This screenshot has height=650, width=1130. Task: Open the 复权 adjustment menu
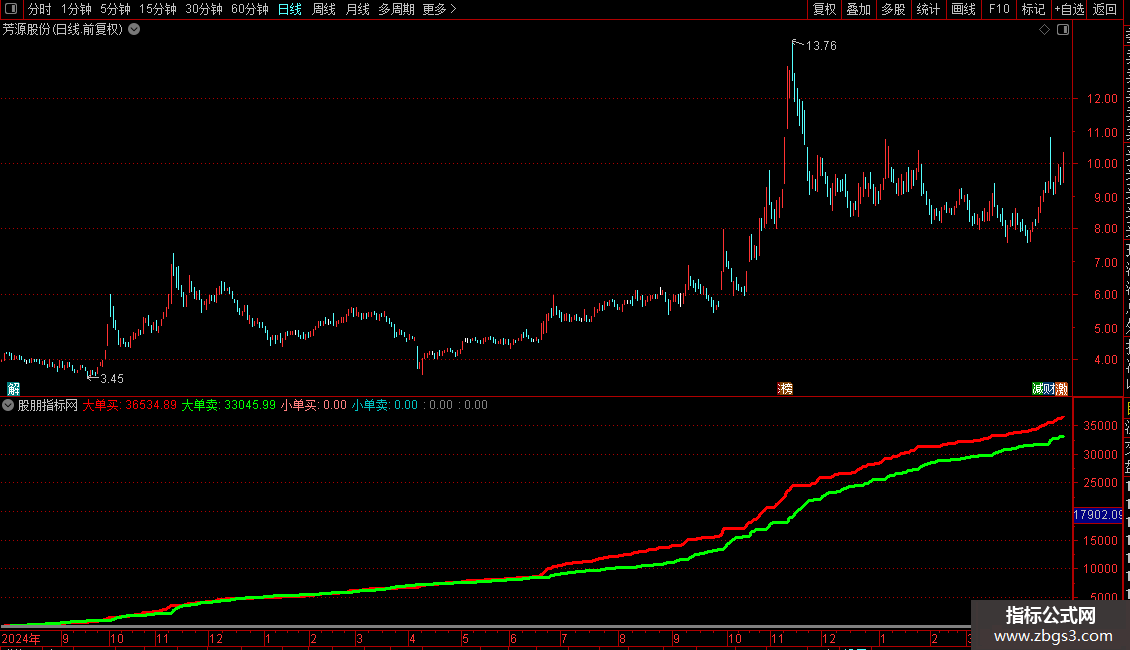click(x=824, y=9)
